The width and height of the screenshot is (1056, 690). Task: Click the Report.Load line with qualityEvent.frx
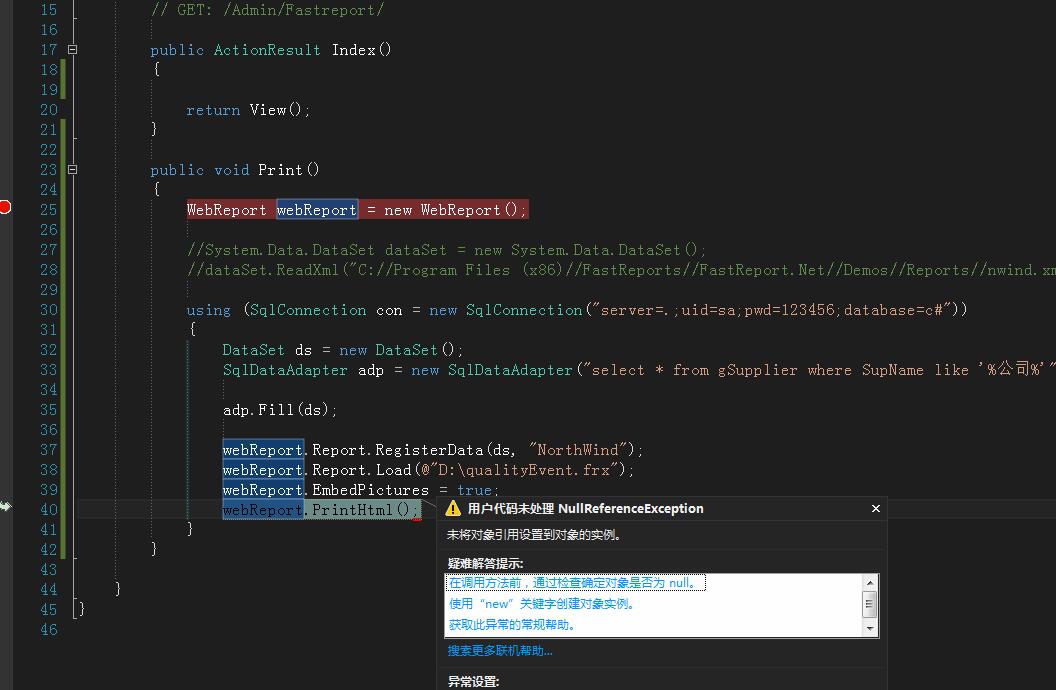(428, 470)
